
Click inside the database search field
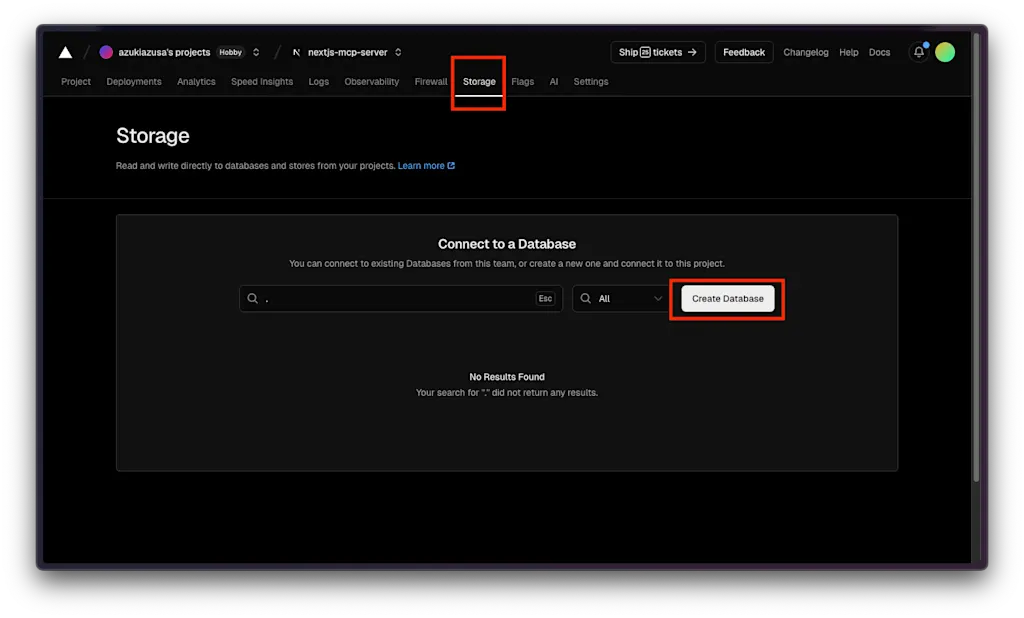click(400, 299)
